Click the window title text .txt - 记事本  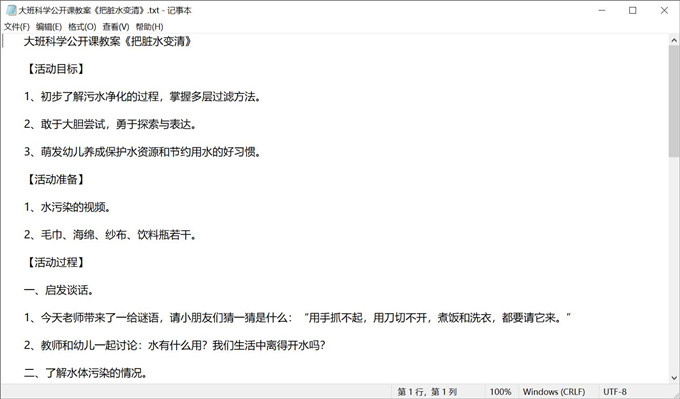[x=170, y=10]
